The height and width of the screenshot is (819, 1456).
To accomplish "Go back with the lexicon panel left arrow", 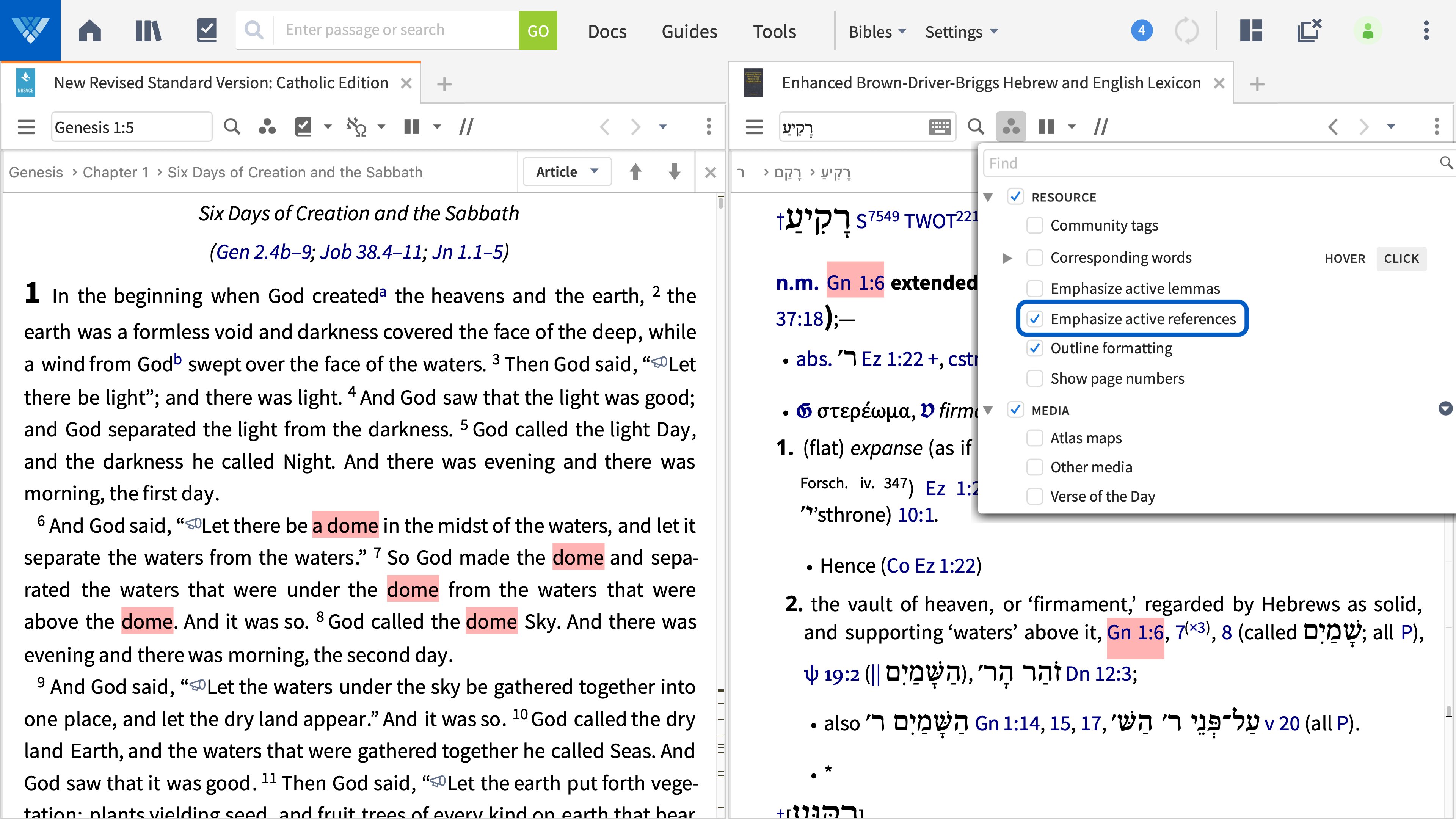I will click(x=1334, y=127).
